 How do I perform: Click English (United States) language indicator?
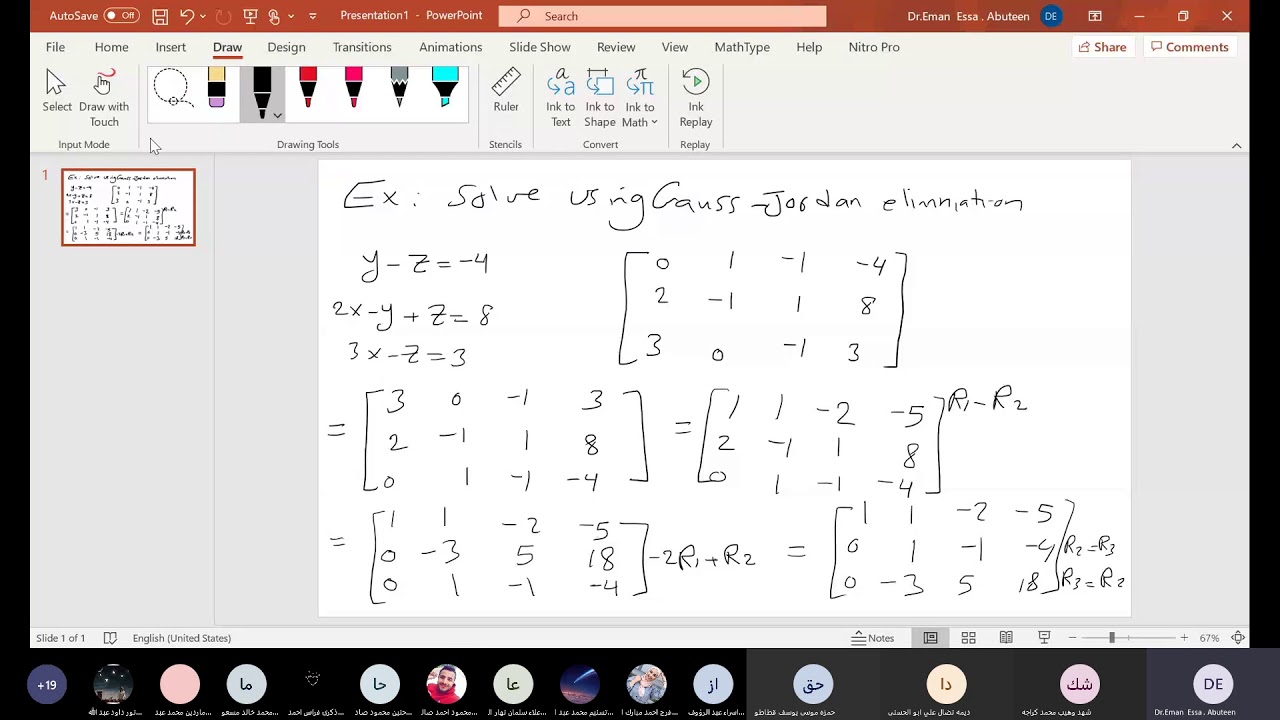click(x=181, y=638)
